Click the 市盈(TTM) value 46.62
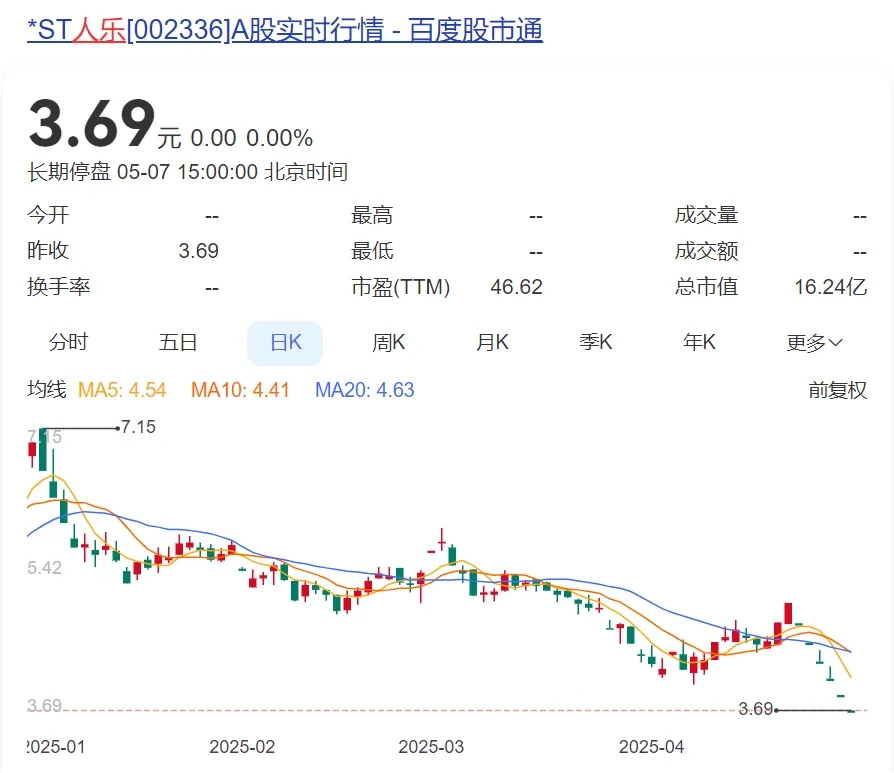The height and width of the screenshot is (773, 894). (x=517, y=287)
